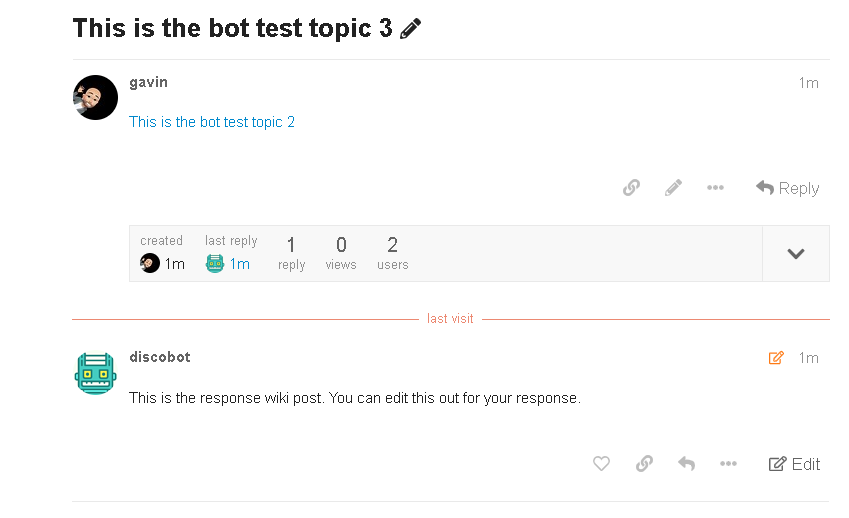View edit history via orange wiki icon
849x518 pixels.
(776, 358)
